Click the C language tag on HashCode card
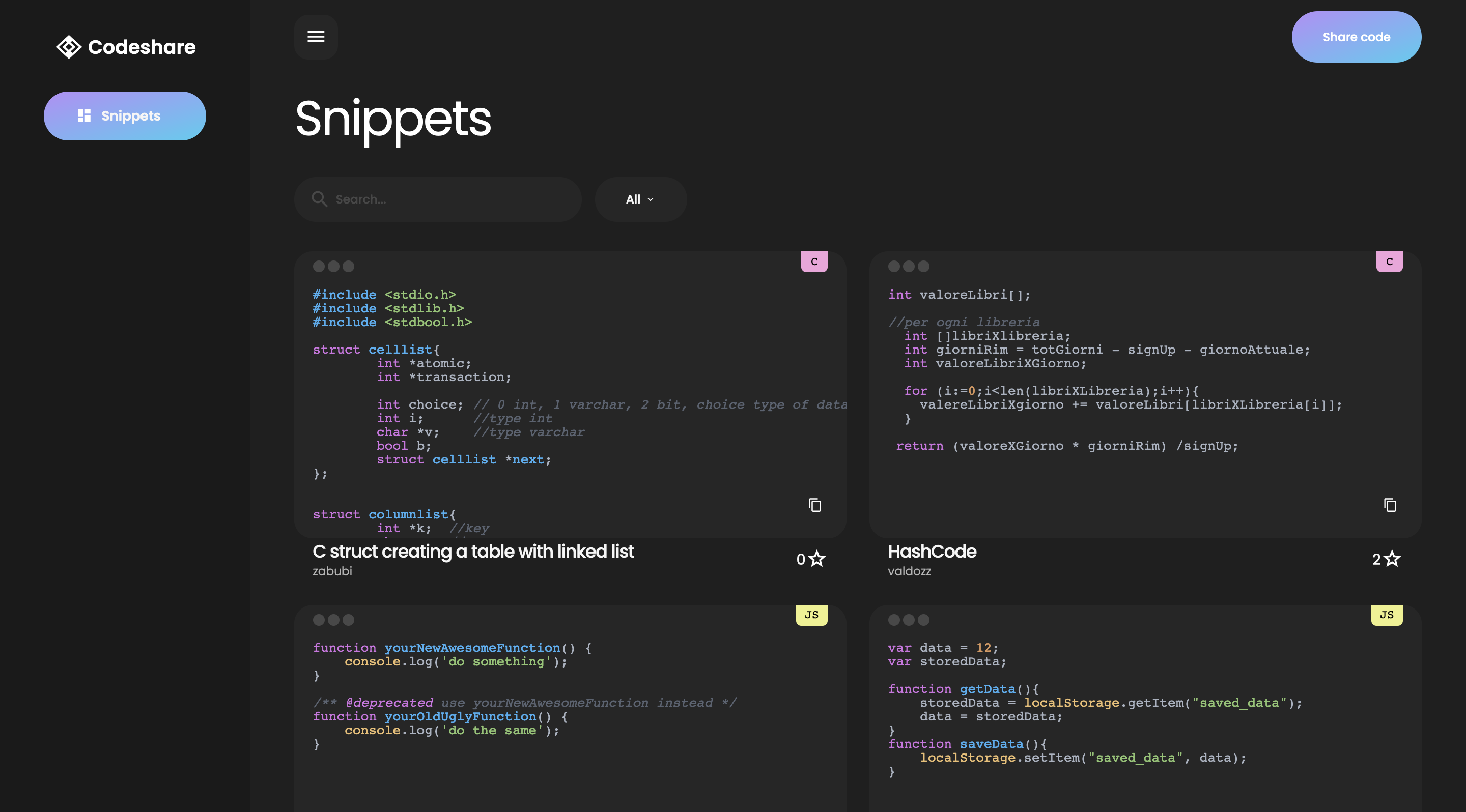This screenshot has height=812, width=1466. click(1389, 262)
